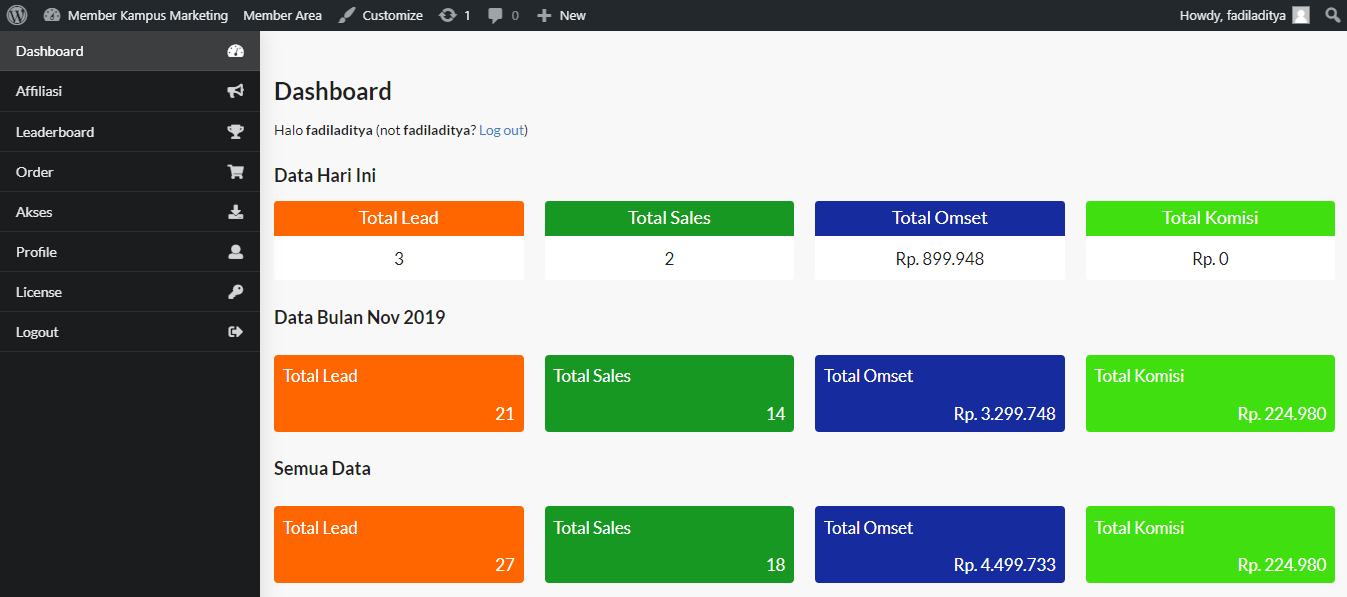Click the Log out link
1347x597 pixels.
point(501,130)
